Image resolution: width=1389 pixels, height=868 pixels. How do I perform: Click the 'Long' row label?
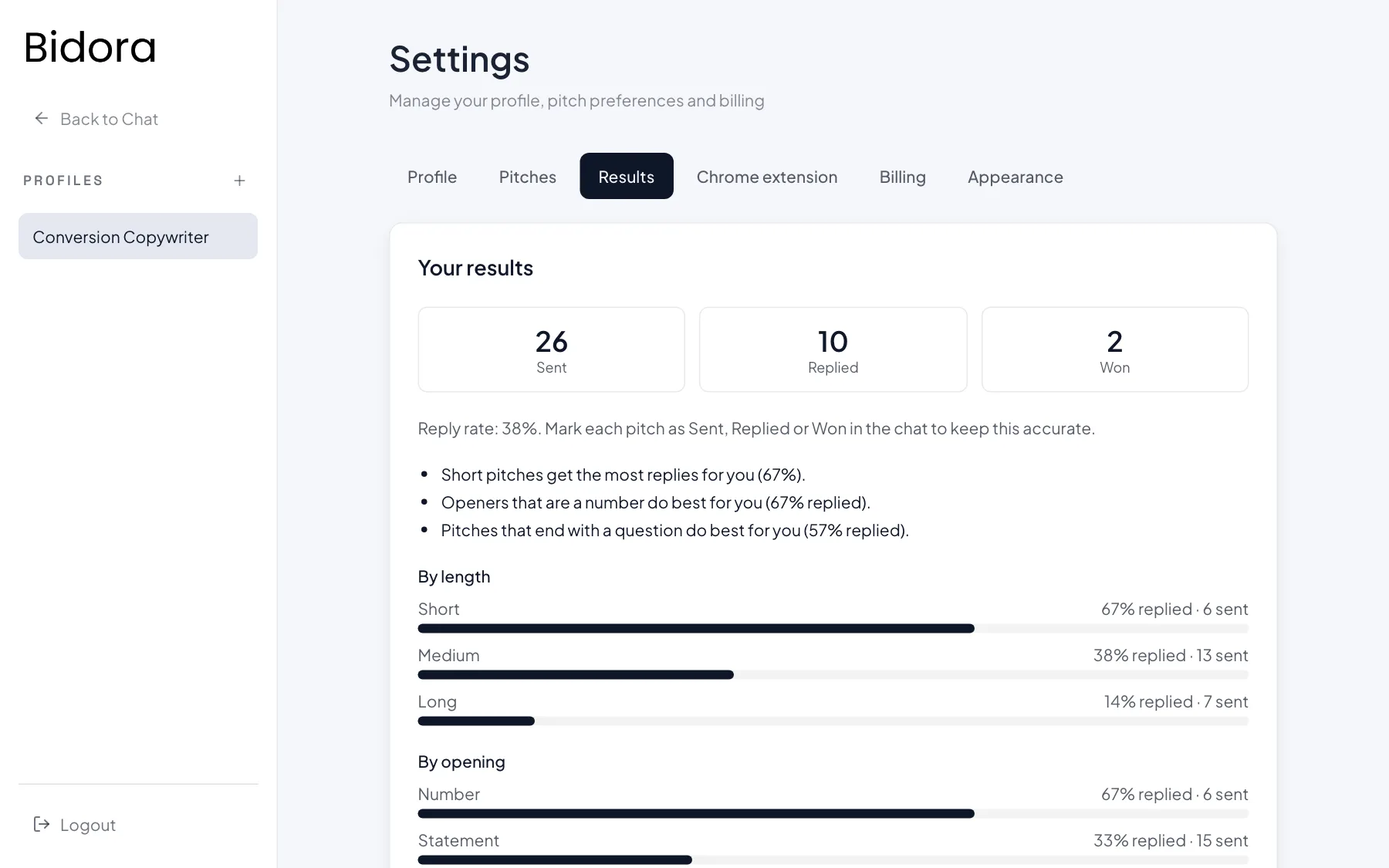[438, 701]
